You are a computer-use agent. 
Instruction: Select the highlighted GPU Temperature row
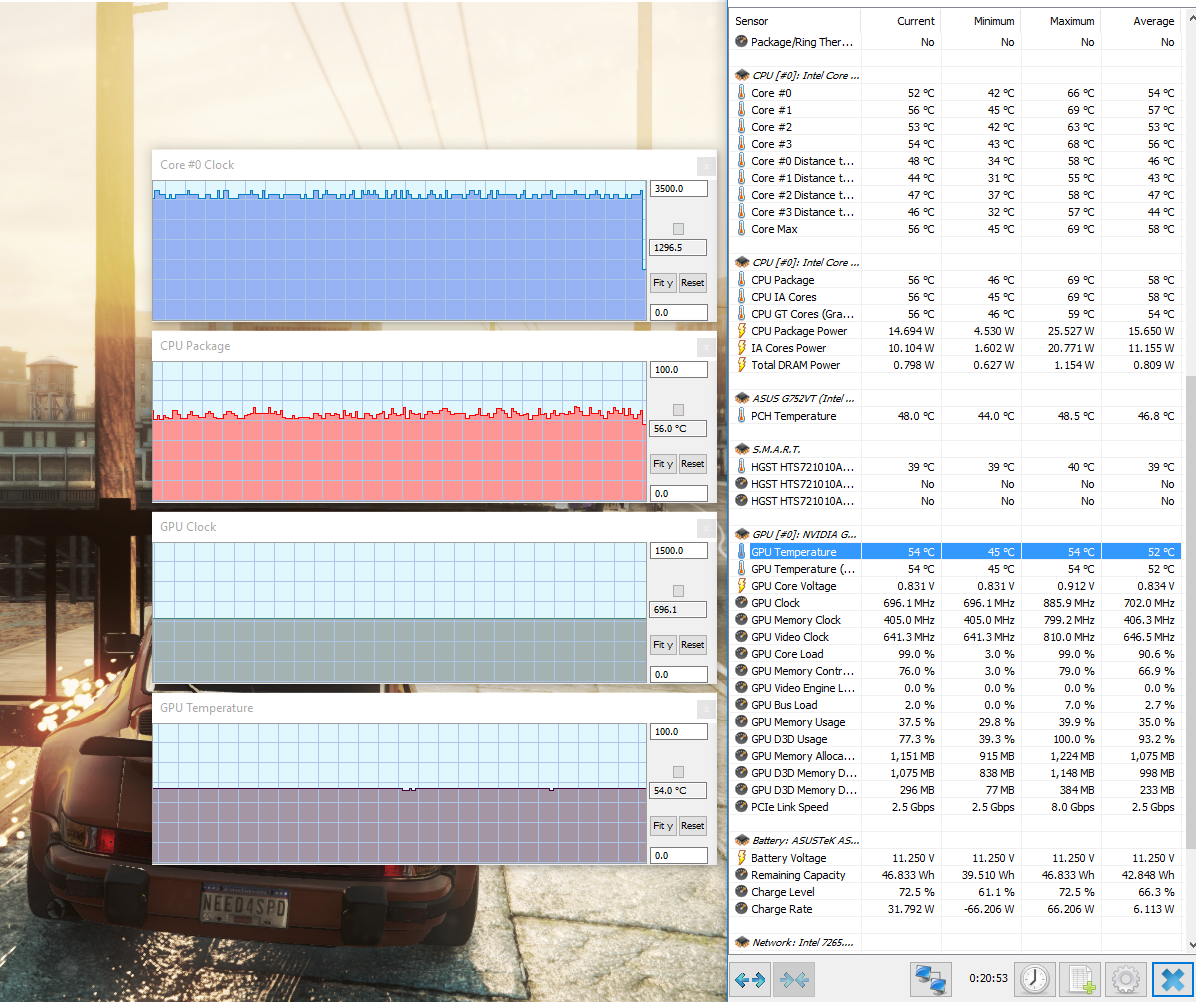coord(956,551)
